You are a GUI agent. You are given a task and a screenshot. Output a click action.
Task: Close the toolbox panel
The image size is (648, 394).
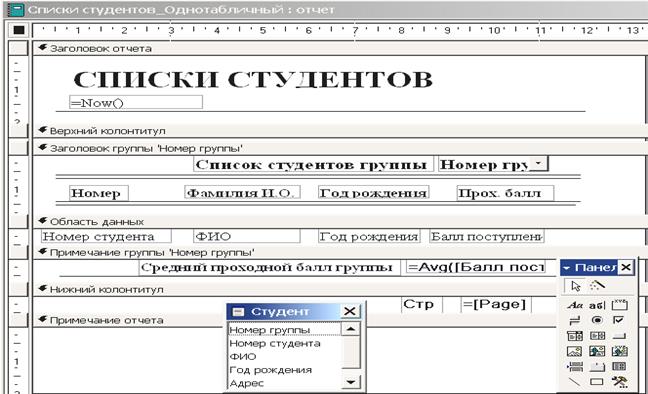[626, 267]
